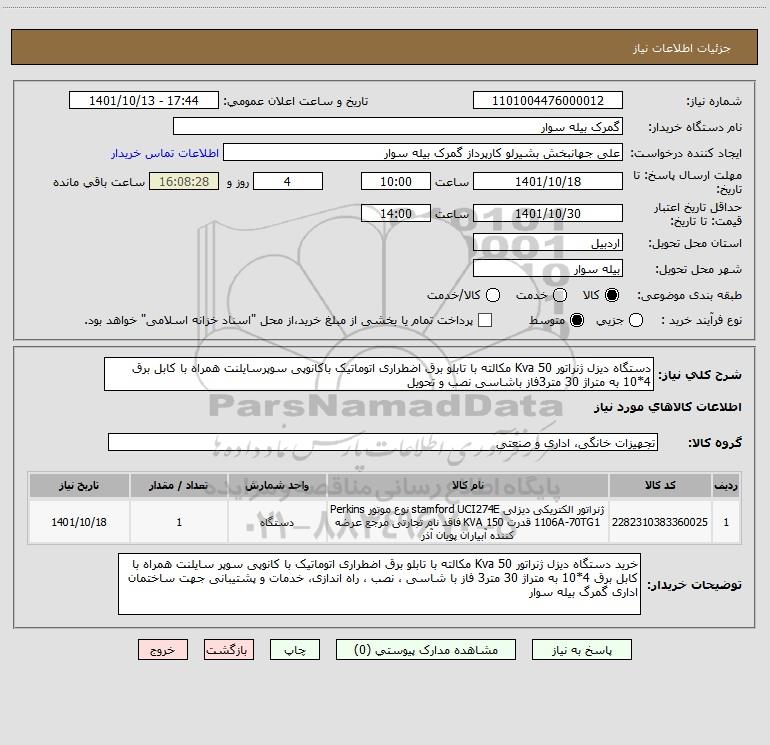
Task: Click the چاپ print button
Action: tap(295, 650)
